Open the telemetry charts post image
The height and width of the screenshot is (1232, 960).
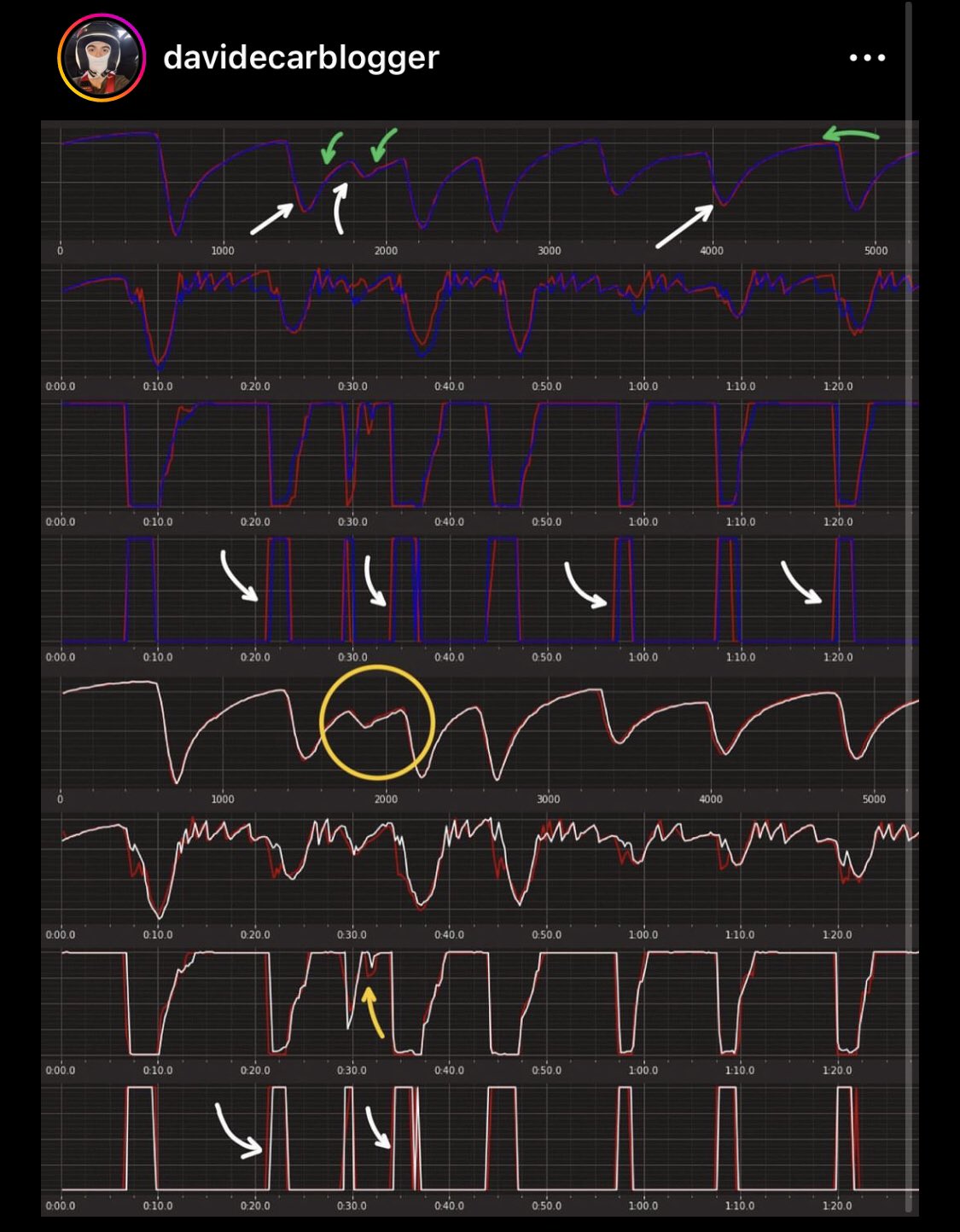480,668
